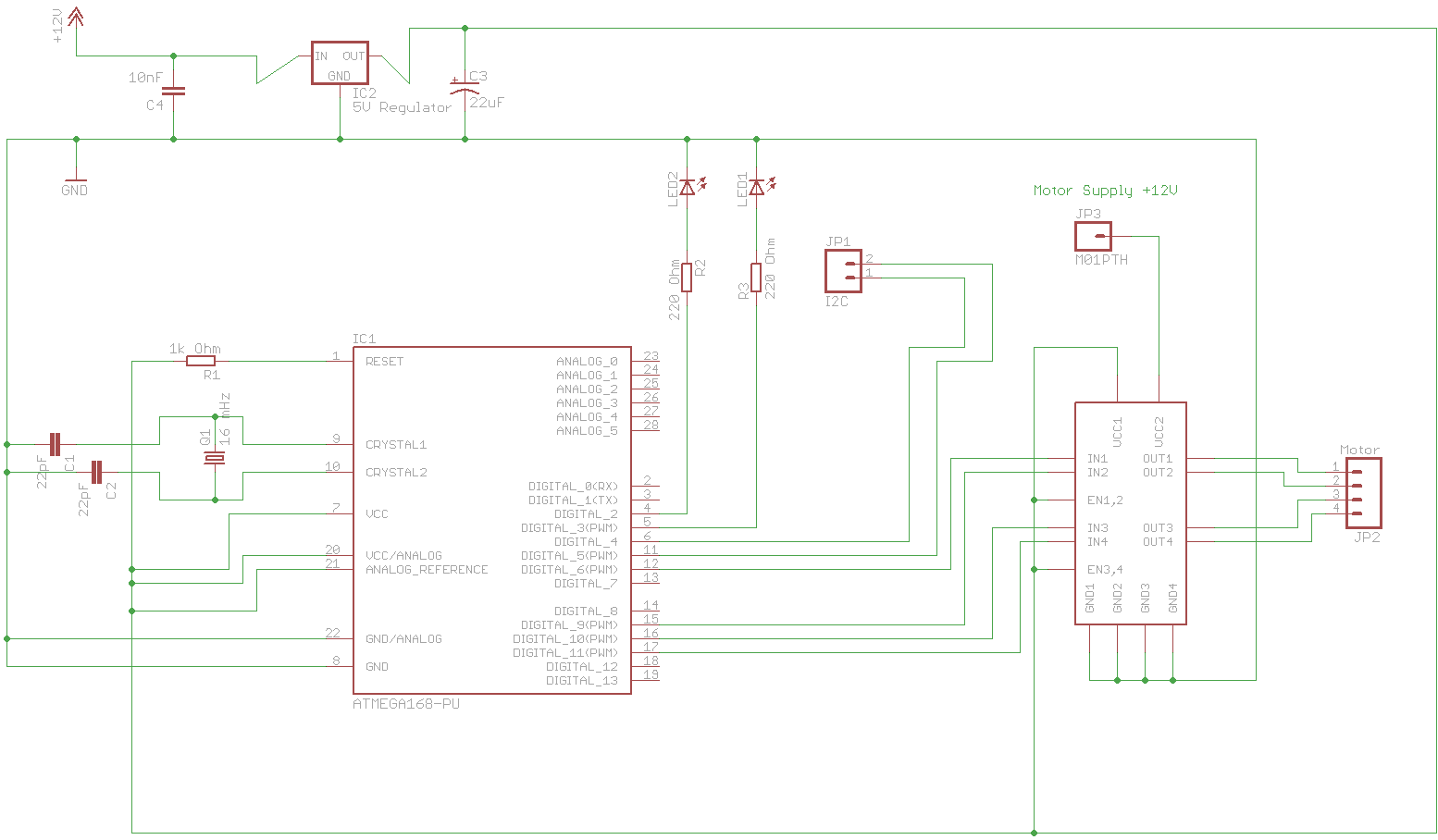Select the 'ANALOG_5' pin label
This screenshot has height=840, width=1438.
(587, 431)
